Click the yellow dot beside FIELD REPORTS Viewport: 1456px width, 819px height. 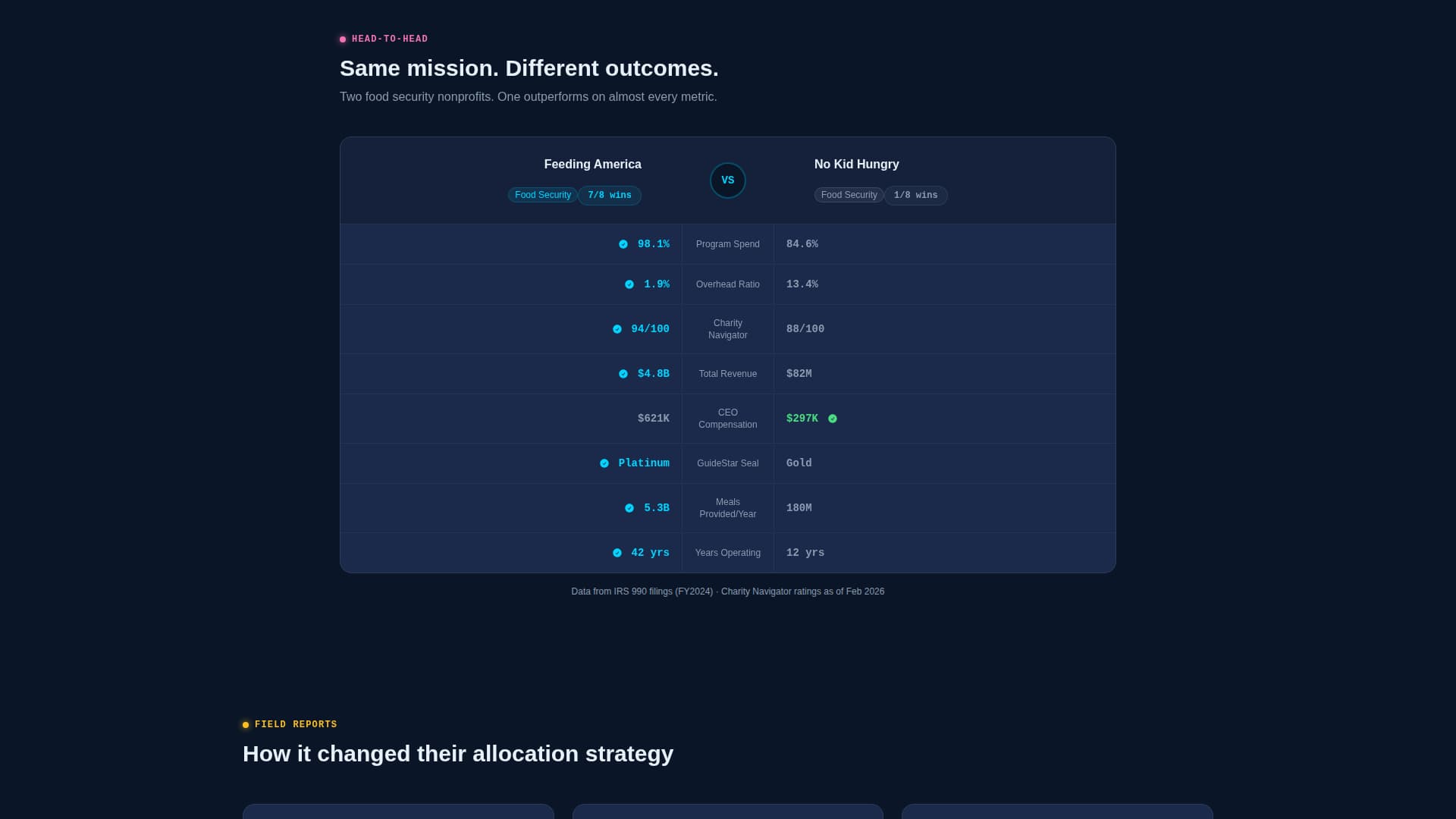pyautogui.click(x=246, y=725)
